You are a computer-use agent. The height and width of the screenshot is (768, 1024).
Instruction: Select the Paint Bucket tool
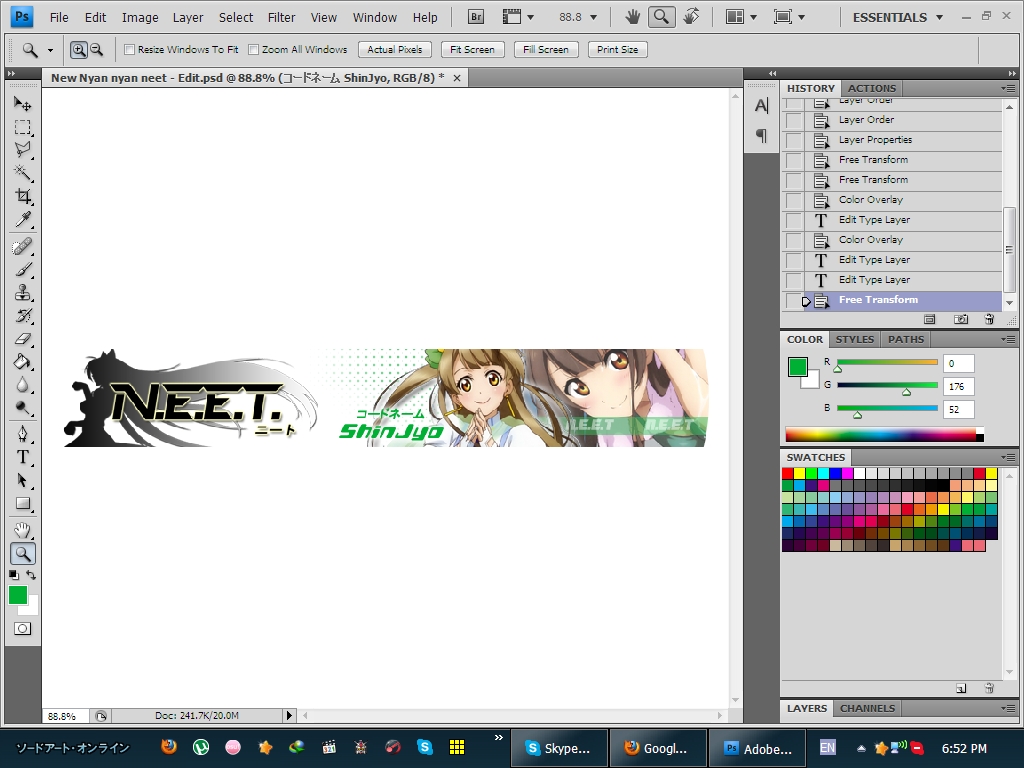[x=23, y=361]
